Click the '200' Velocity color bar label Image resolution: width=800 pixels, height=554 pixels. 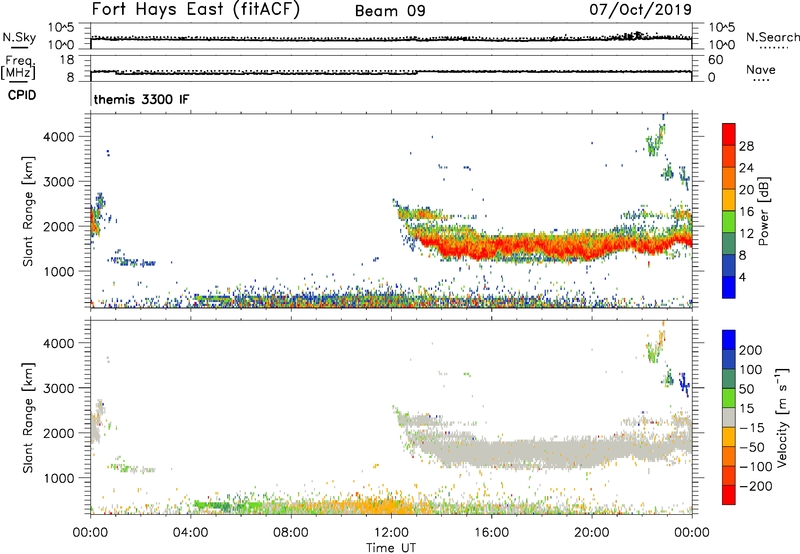tap(751, 350)
